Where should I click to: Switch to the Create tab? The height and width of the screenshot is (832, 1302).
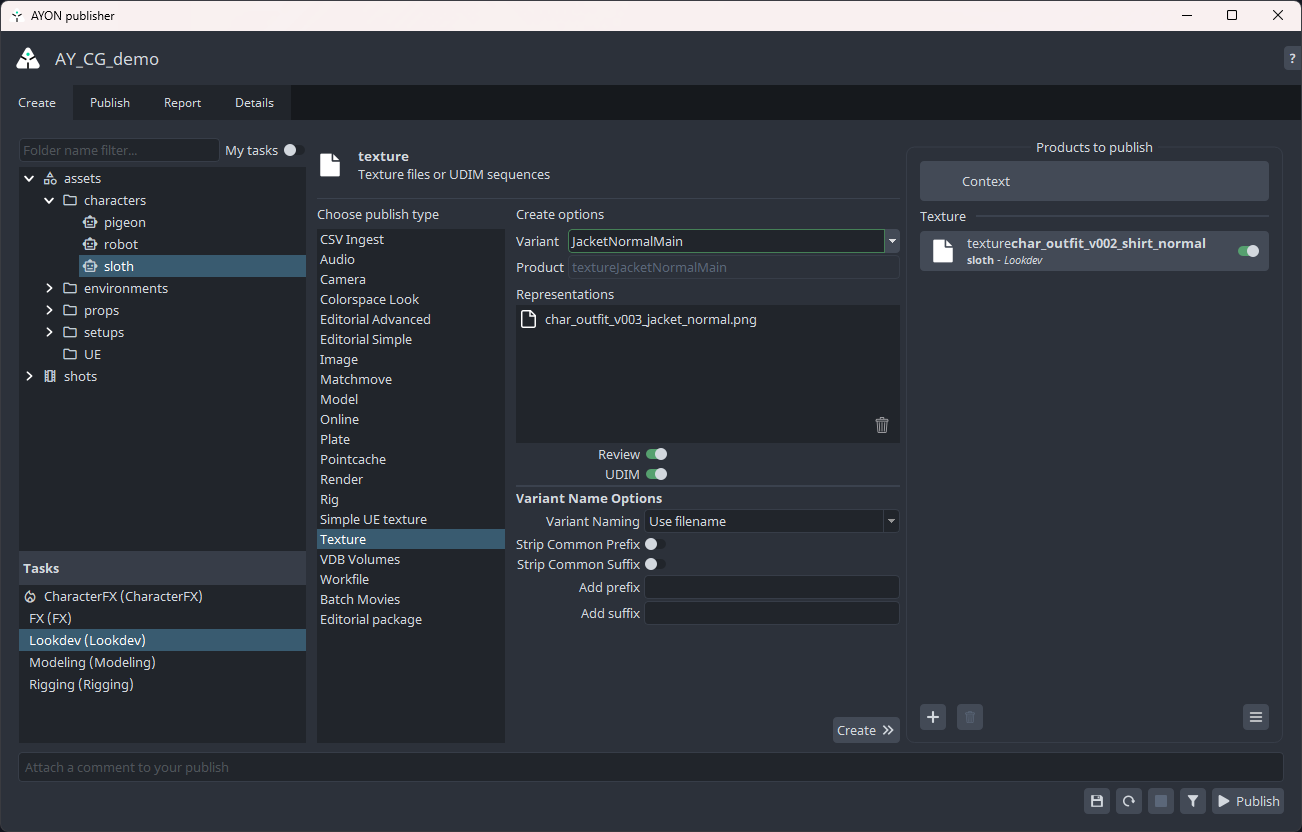tap(37, 103)
